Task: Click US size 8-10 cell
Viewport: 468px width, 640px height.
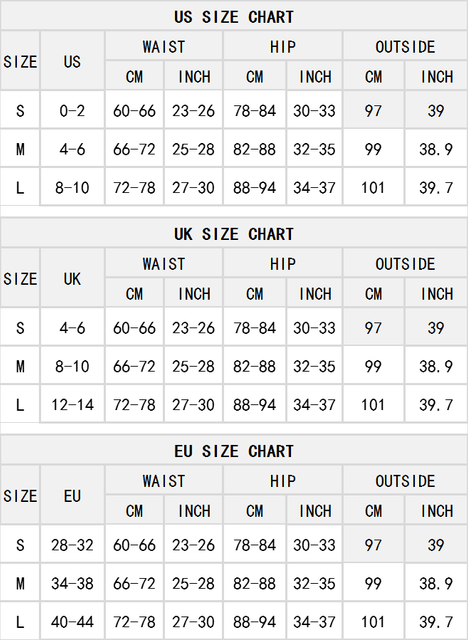Action: coord(72,188)
